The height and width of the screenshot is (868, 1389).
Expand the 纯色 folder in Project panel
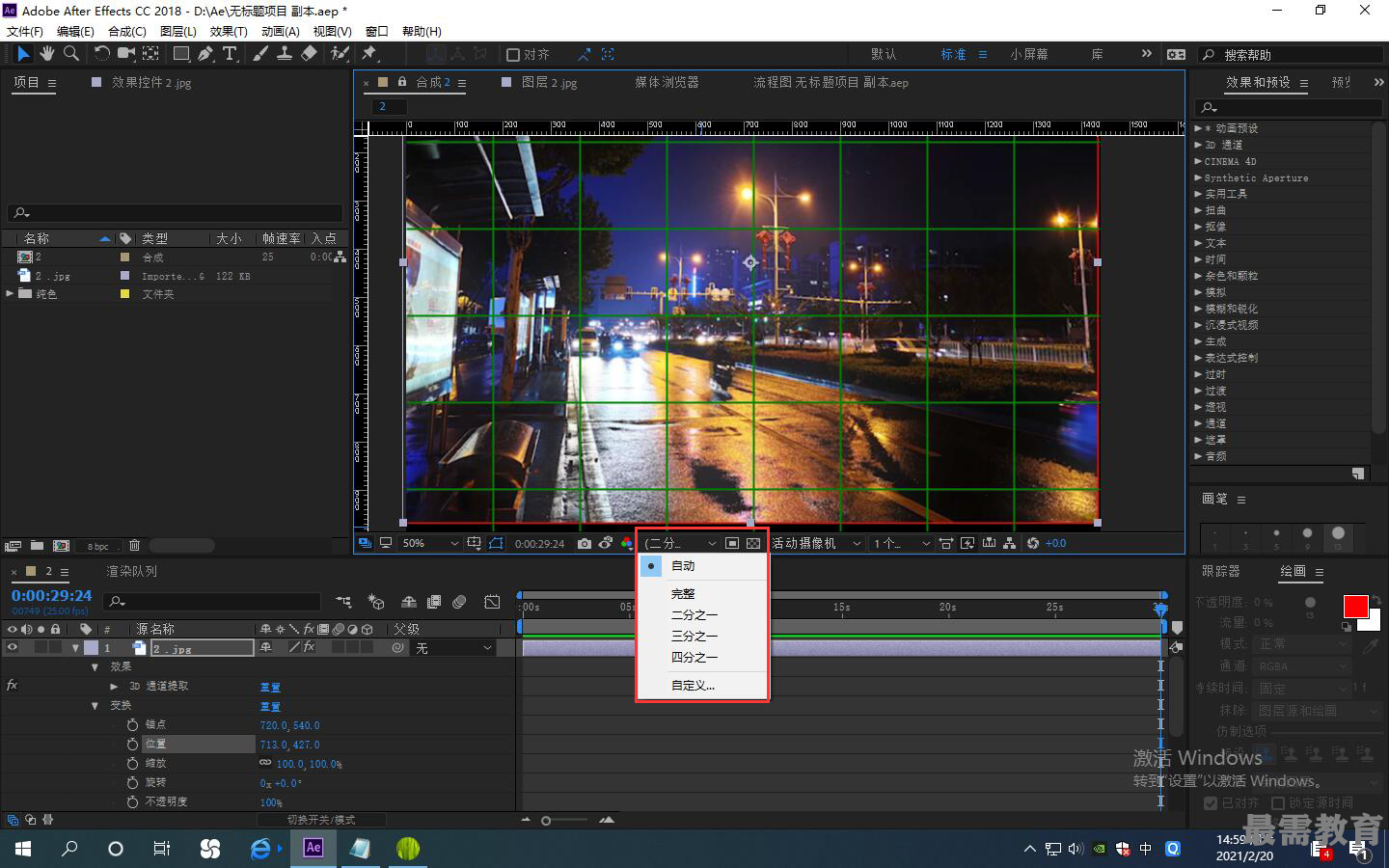point(10,293)
